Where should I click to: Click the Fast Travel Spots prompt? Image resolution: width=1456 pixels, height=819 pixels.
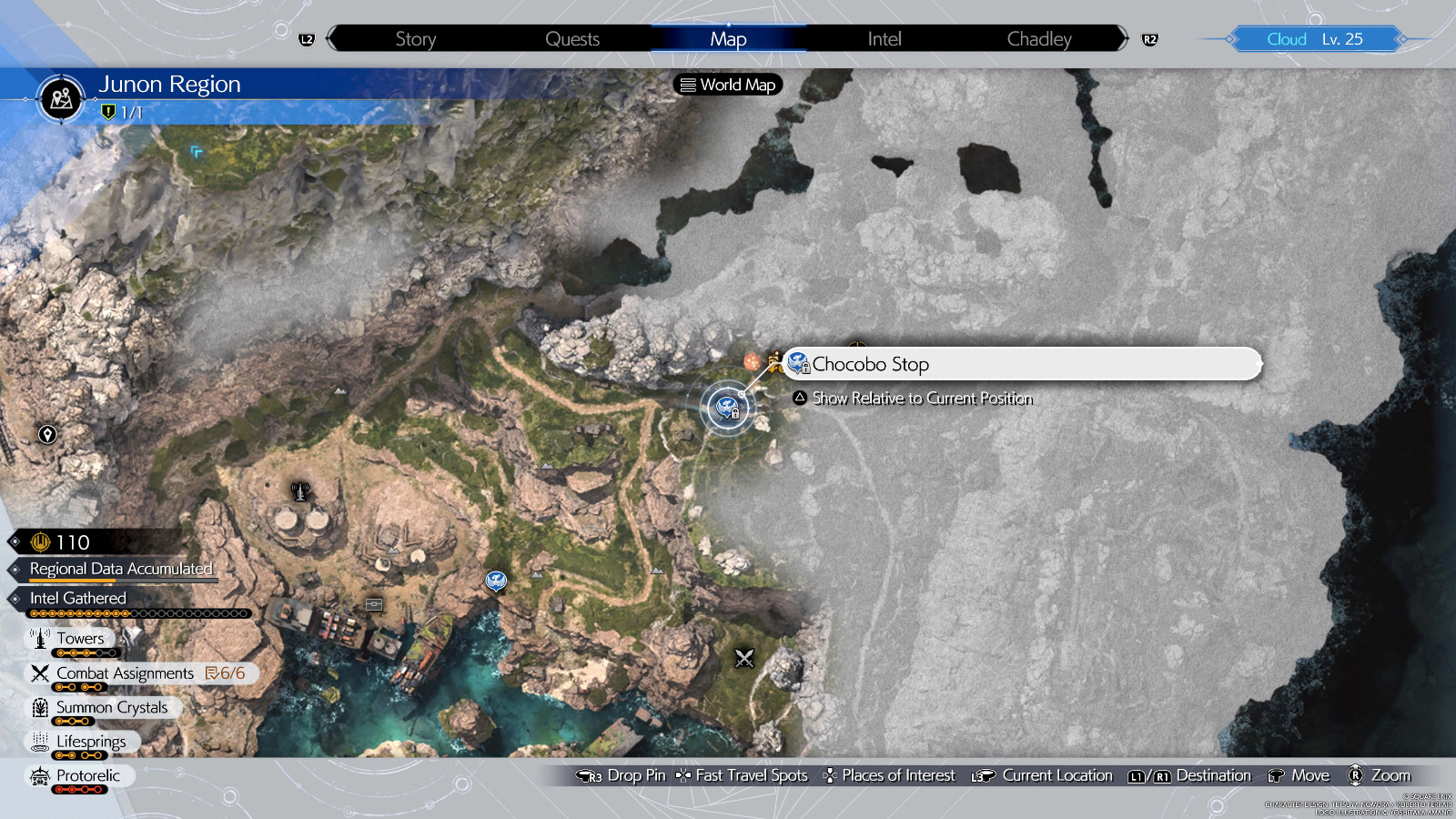tap(750, 775)
